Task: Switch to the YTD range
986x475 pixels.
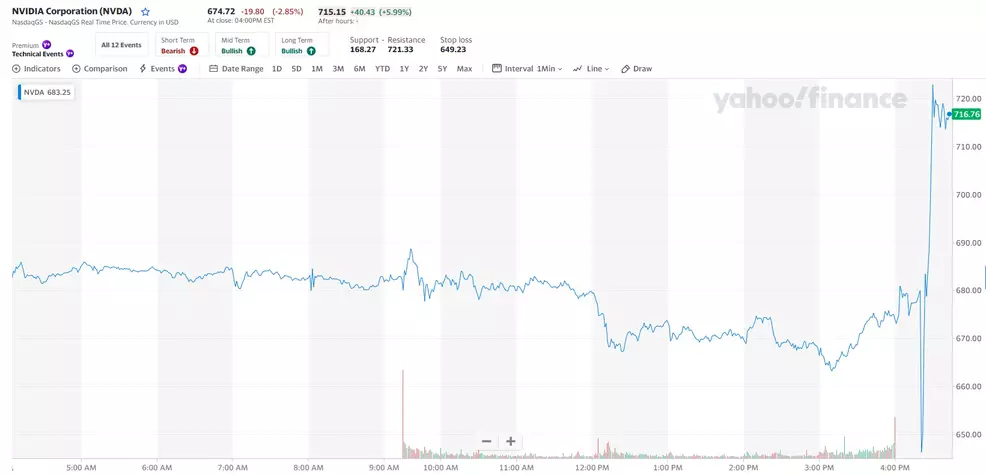Action: tap(382, 69)
